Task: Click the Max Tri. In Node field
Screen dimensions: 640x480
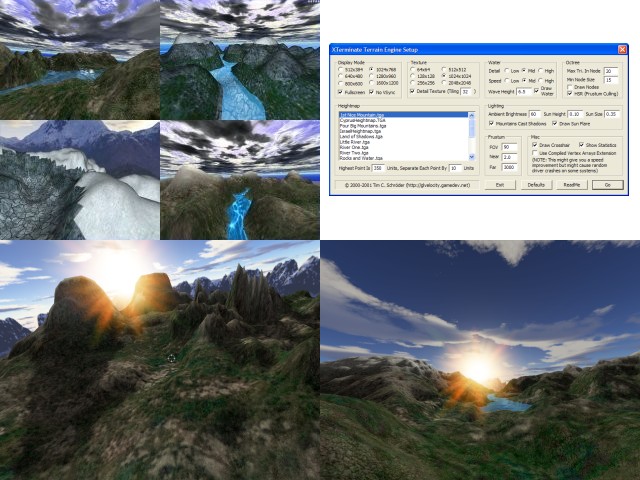Action: click(611, 71)
